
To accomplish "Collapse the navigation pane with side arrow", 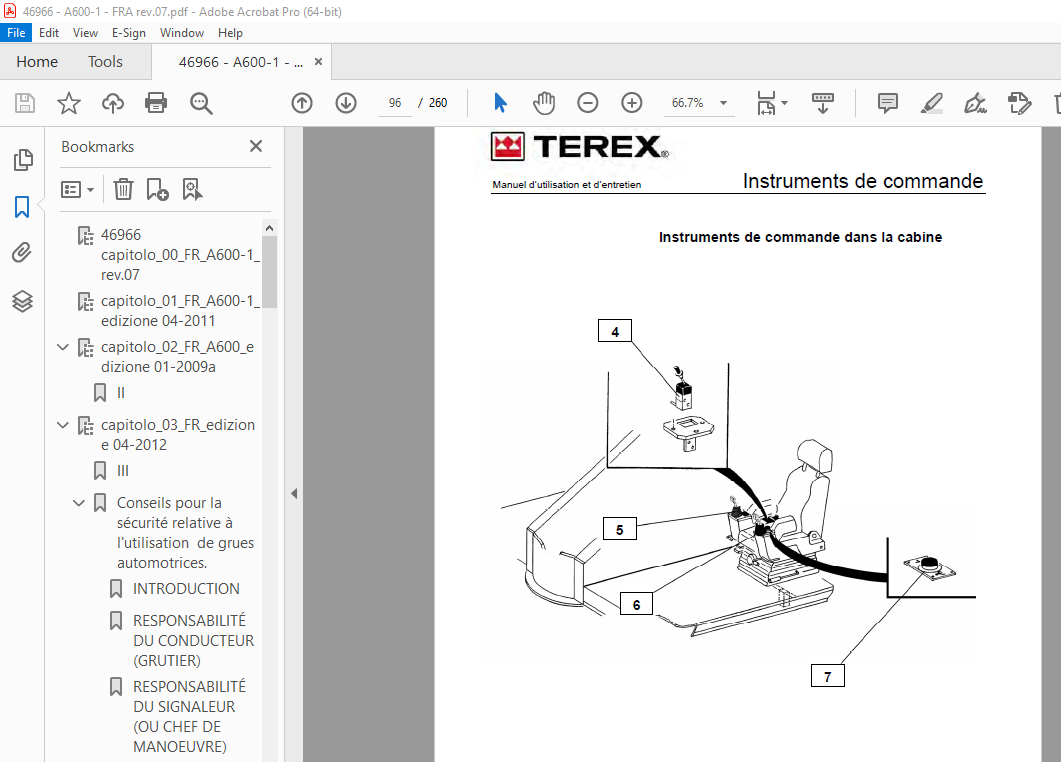I will [x=294, y=493].
